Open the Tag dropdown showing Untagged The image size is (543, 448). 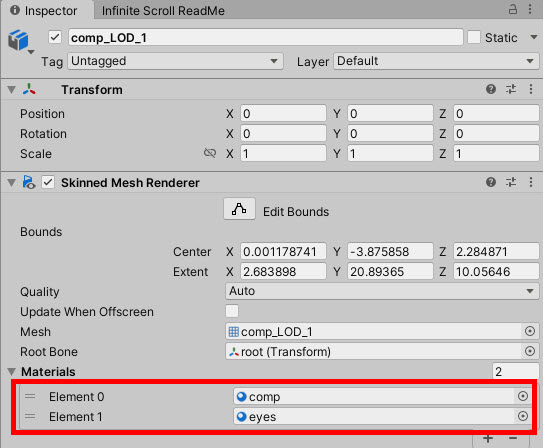175,61
